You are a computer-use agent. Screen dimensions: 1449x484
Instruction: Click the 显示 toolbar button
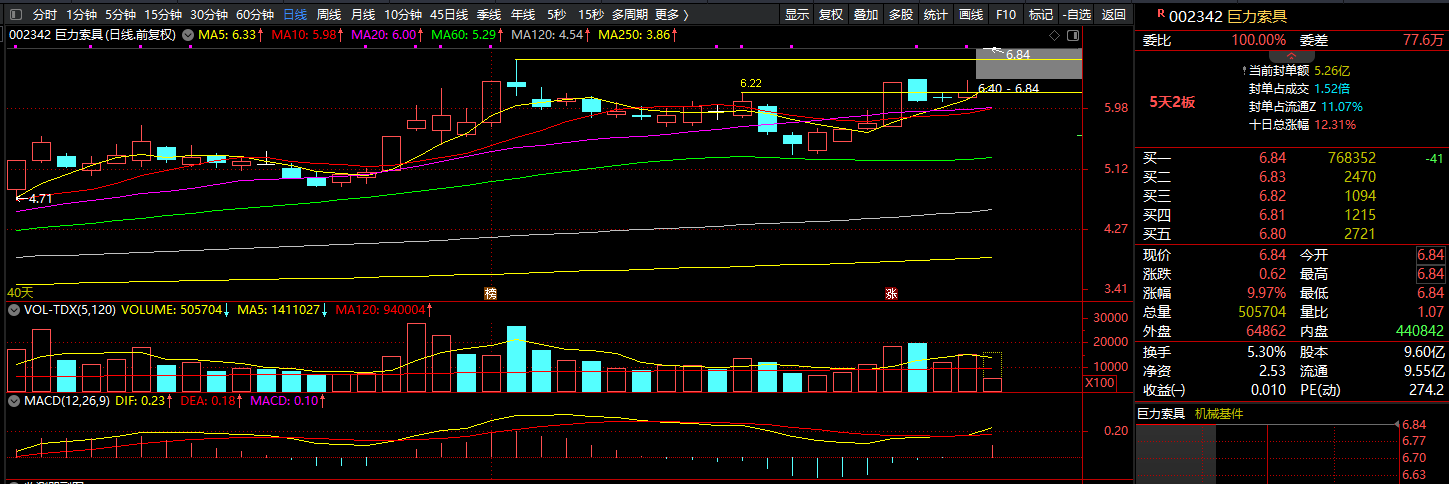click(797, 15)
